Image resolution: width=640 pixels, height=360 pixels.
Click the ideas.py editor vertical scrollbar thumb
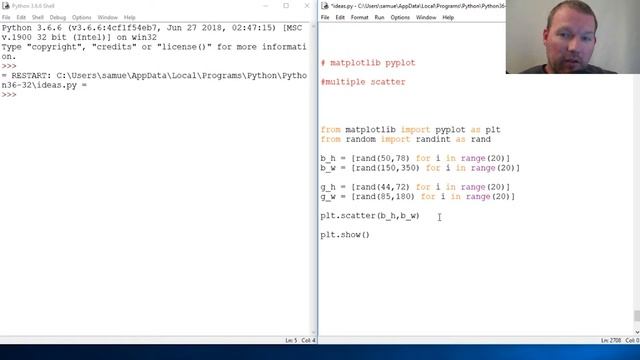pyautogui.click(x=637, y=316)
